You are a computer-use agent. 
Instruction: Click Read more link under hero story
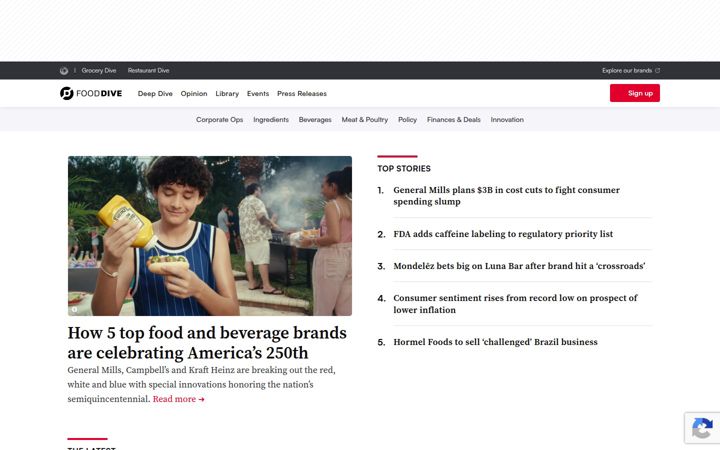[179, 399]
